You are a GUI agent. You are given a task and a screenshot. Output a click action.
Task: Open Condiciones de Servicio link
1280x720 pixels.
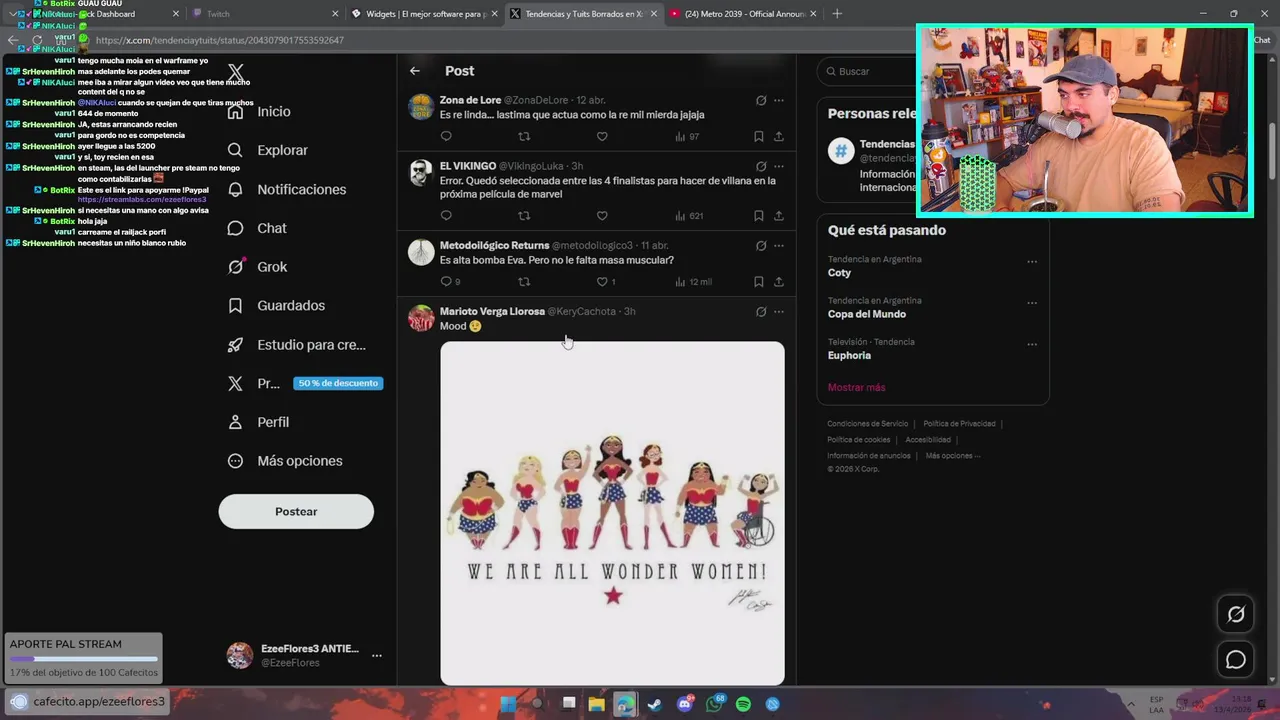pyautogui.click(x=868, y=424)
